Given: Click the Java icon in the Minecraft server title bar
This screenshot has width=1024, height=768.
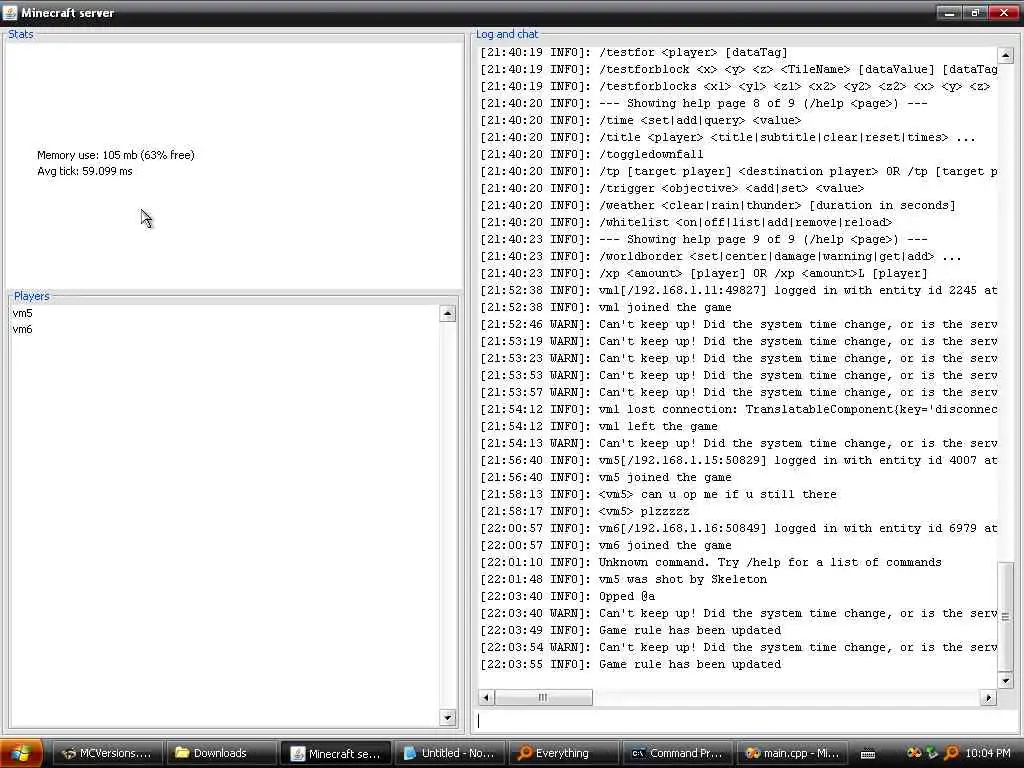Looking at the screenshot, I should tap(10, 12).
